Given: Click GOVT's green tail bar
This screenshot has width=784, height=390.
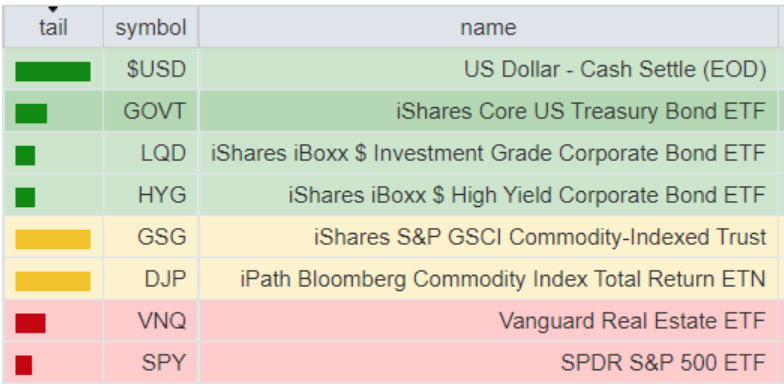Looking at the screenshot, I should [31, 114].
